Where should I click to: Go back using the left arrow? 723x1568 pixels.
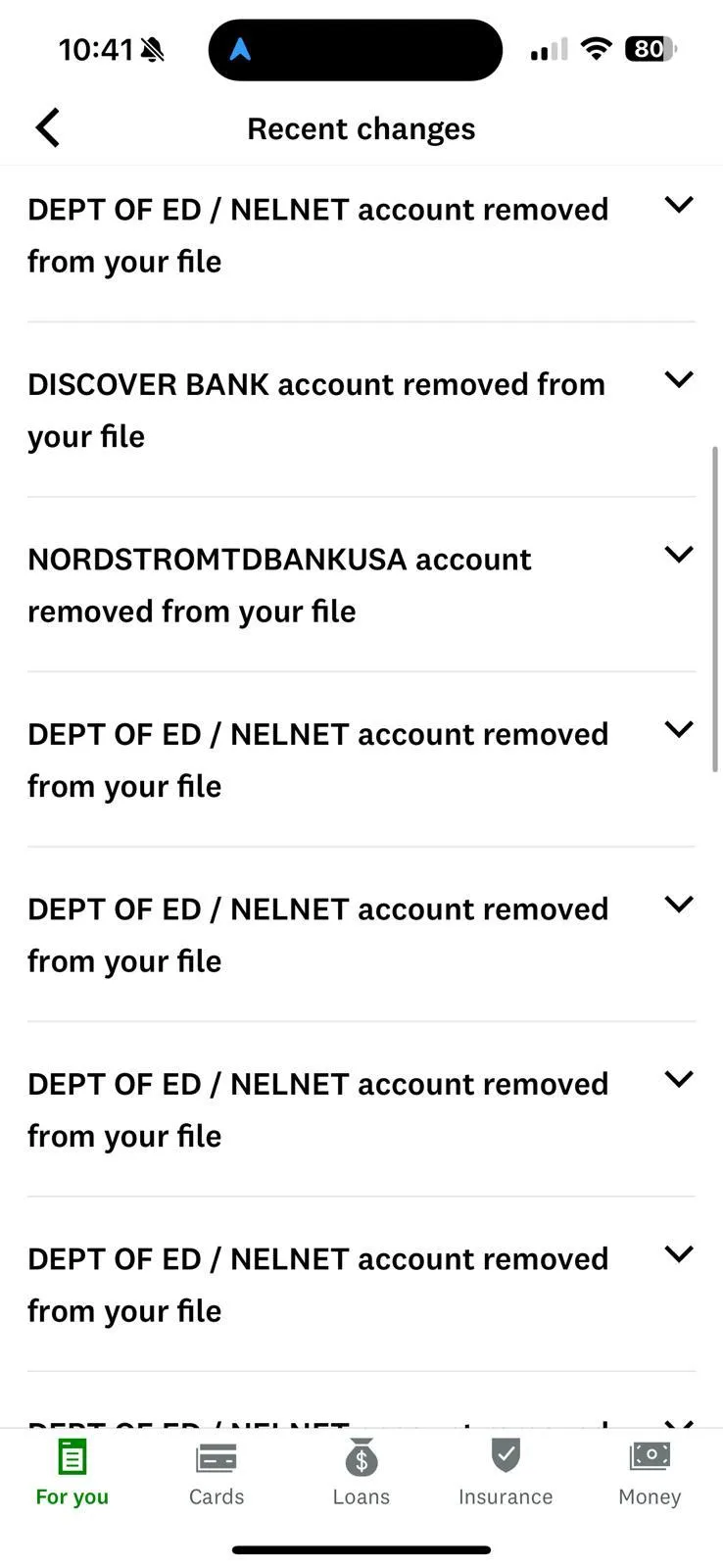click(x=48, y=127)
